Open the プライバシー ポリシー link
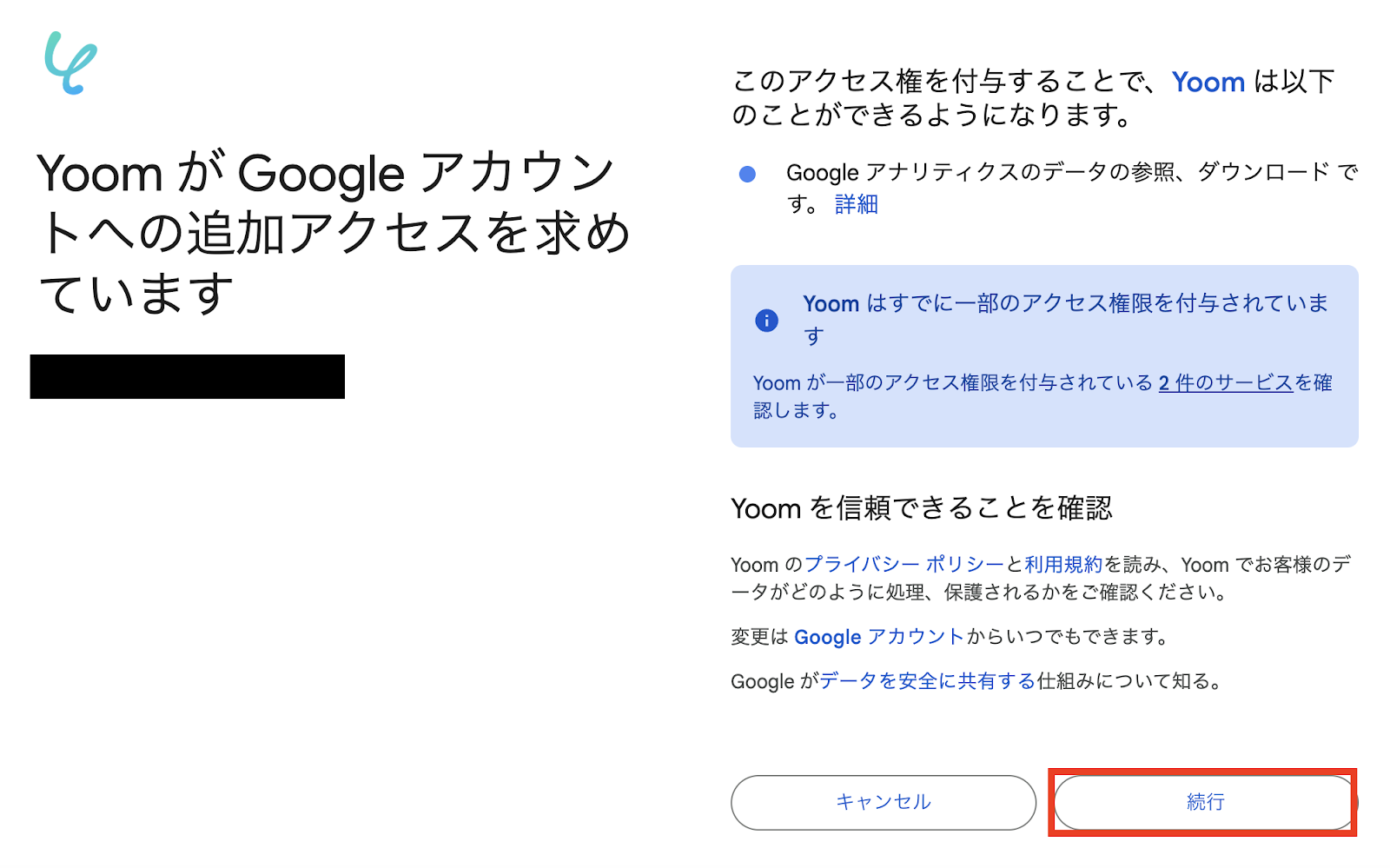1390x868 pixels. click(903, 565)
